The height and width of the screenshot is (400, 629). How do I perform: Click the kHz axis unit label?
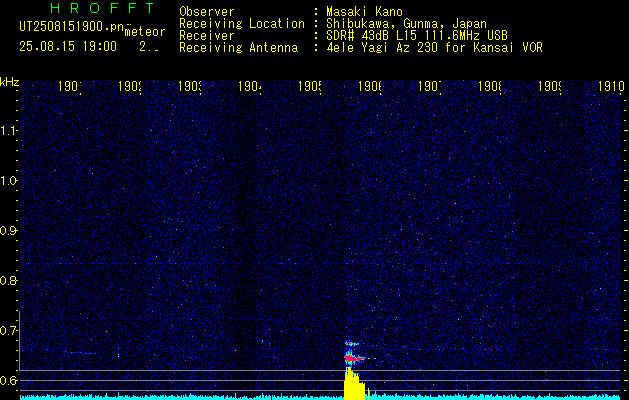click(x=9, y=82)
